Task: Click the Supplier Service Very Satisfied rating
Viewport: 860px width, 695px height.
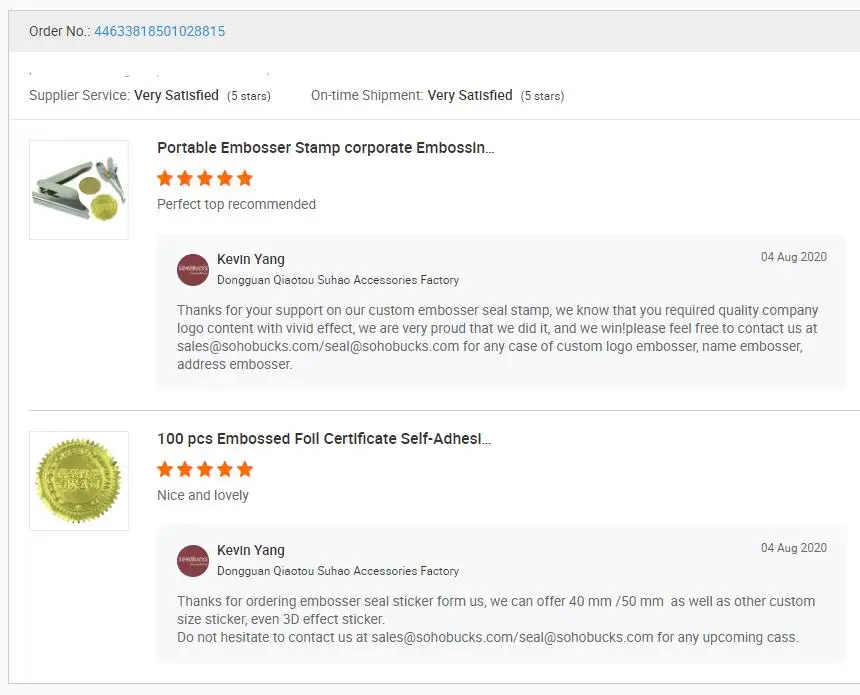Action: (x=176, y=95)
